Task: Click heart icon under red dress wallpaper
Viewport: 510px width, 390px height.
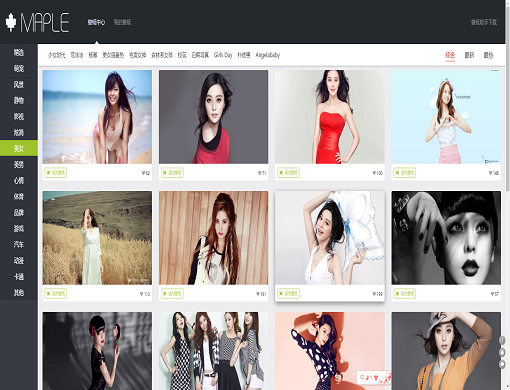Action: point(374,173)
